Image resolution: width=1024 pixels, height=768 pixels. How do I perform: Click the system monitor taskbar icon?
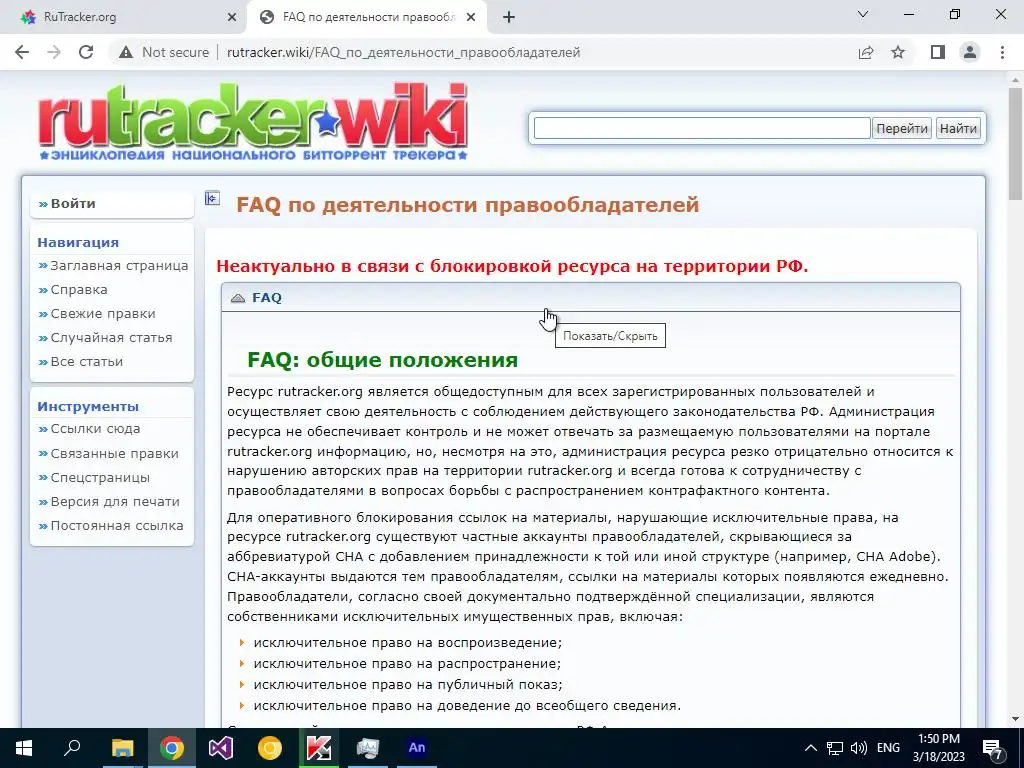pos(368,748)
